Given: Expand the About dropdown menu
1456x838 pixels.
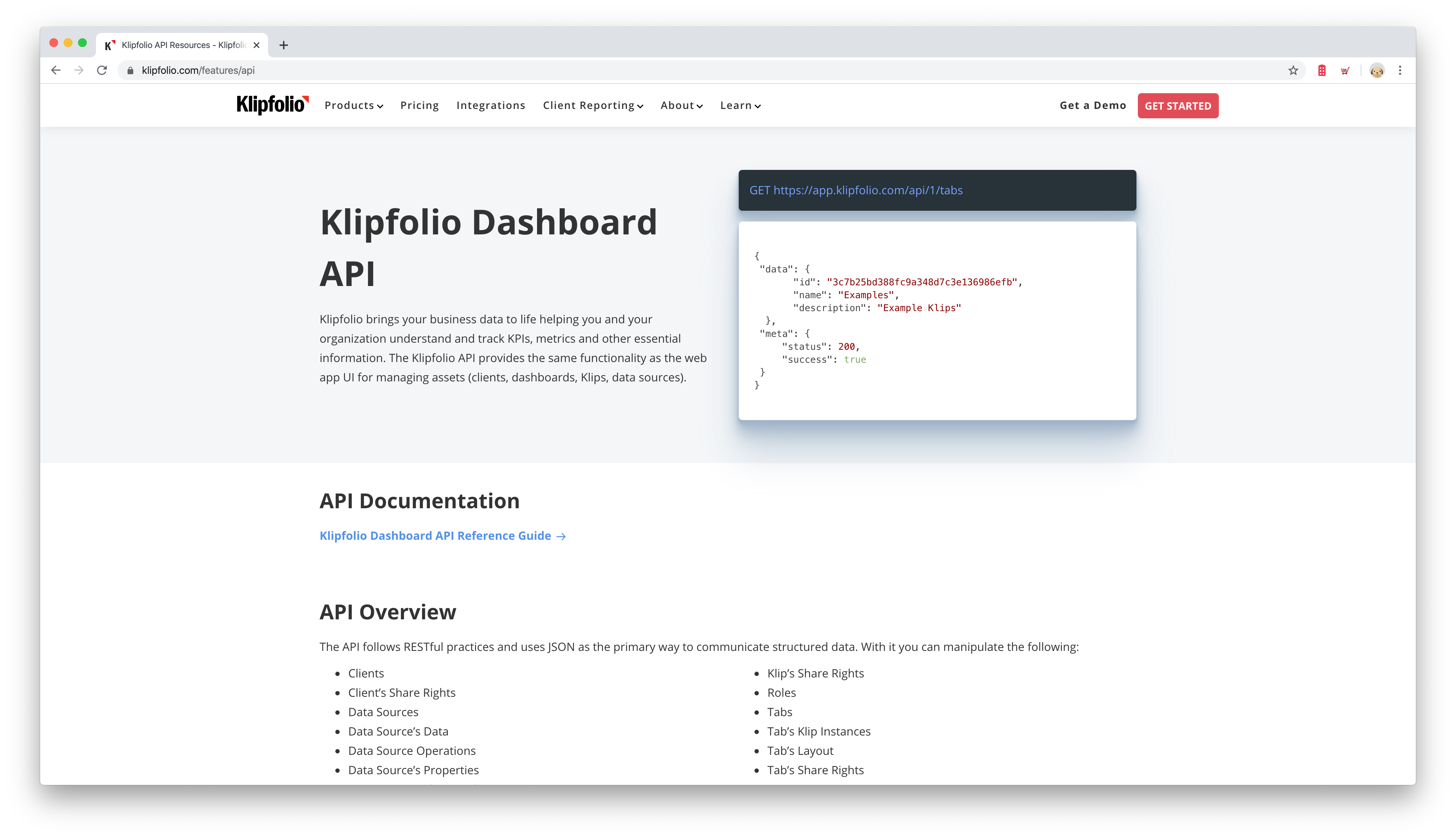Looking at the screenshot, I should [682, 105].
